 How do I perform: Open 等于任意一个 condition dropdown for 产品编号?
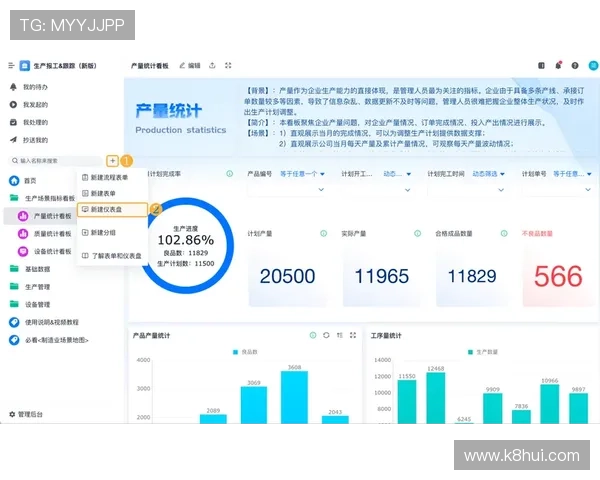coord(302,174)
